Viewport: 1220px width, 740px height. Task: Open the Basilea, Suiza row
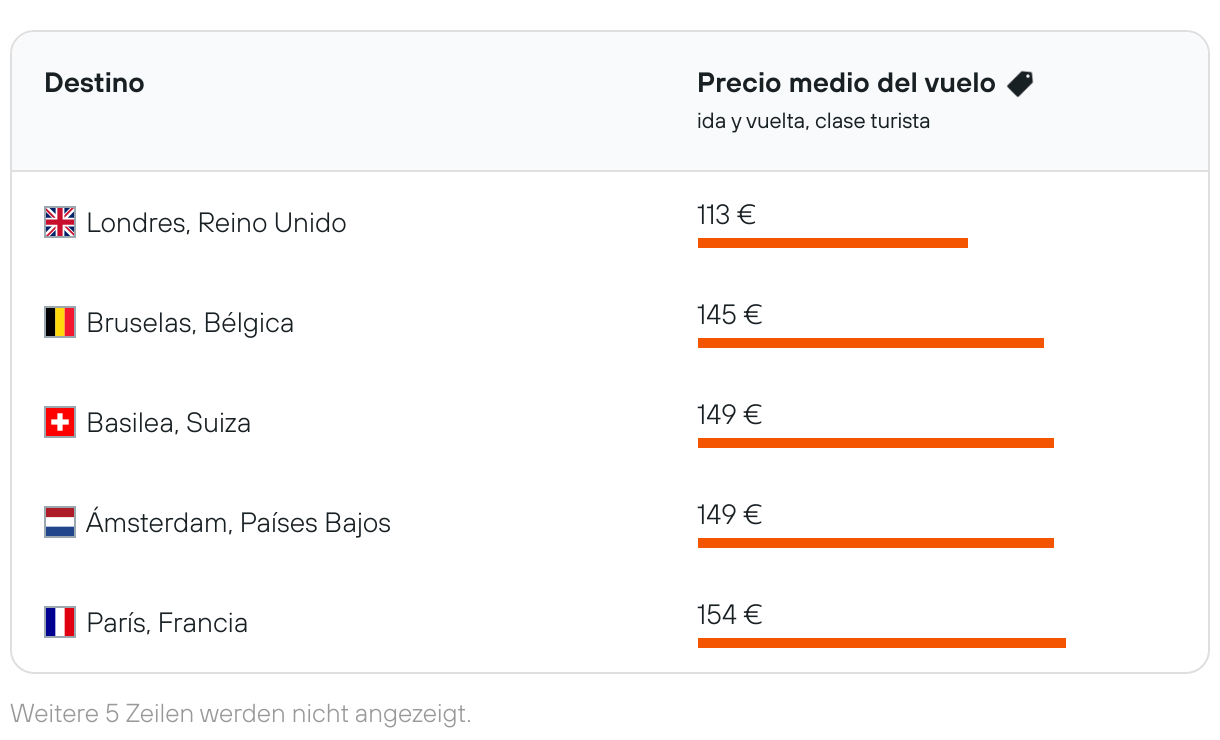[x=168, y=422]
